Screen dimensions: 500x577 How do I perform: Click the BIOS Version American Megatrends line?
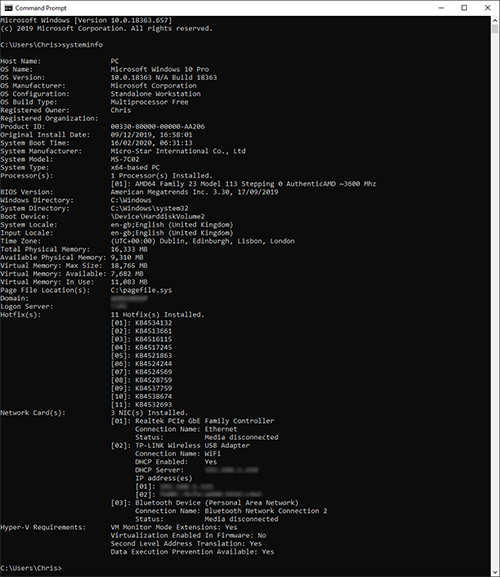[x=139, y=192]
